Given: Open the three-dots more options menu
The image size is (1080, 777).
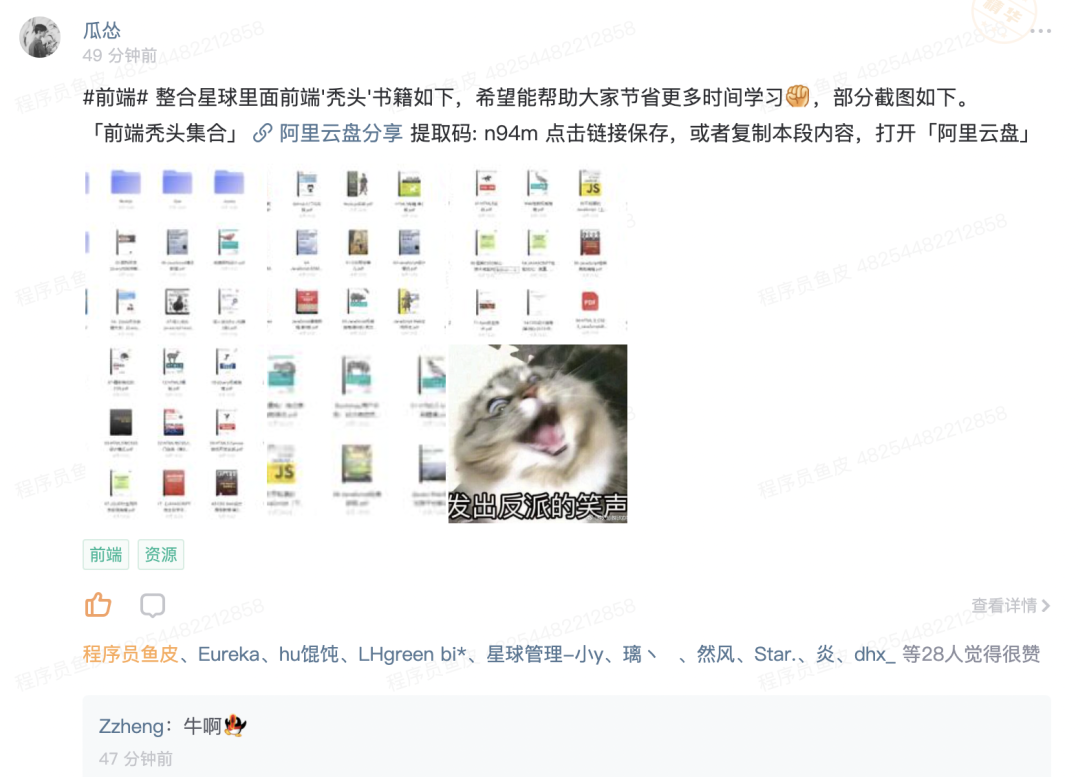Looking at the screenshot, I should pyautogui.click(x=1040, y=31).
